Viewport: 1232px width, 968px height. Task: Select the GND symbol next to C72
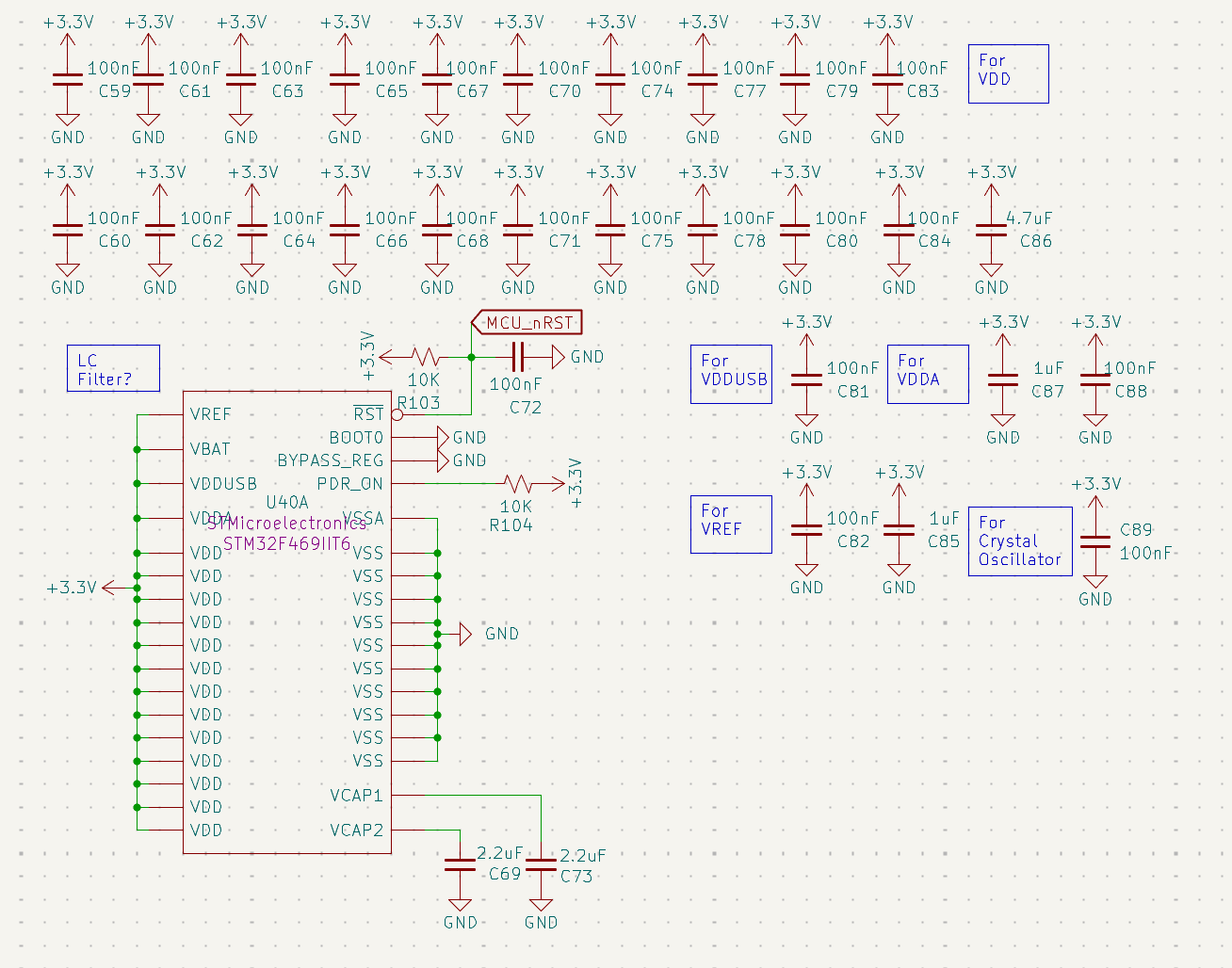point(576,357)
